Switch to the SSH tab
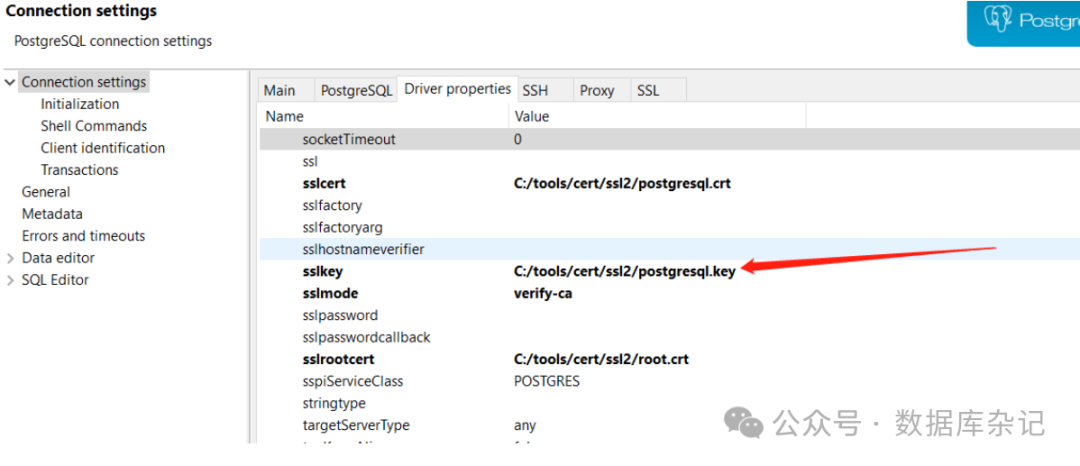 click(x=535, y=90)
